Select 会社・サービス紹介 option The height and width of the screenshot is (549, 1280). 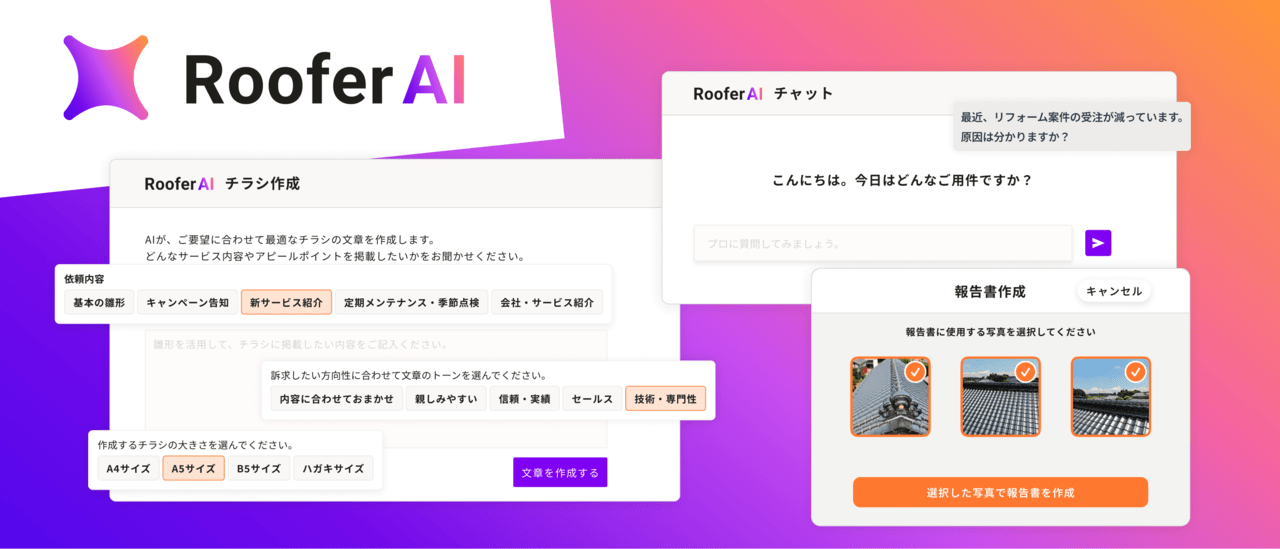547,302
